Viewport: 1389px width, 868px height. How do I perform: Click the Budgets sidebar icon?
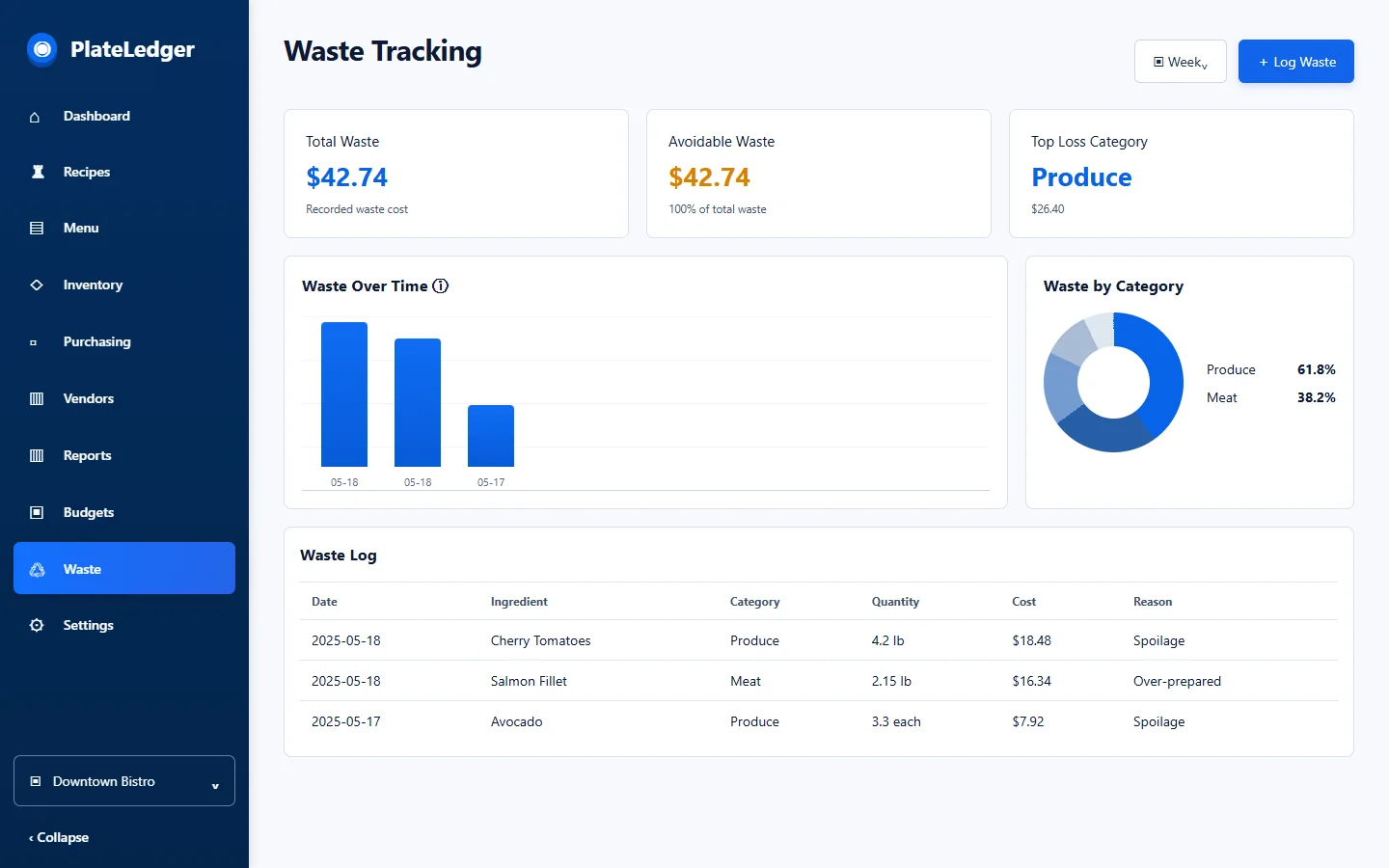37,513
